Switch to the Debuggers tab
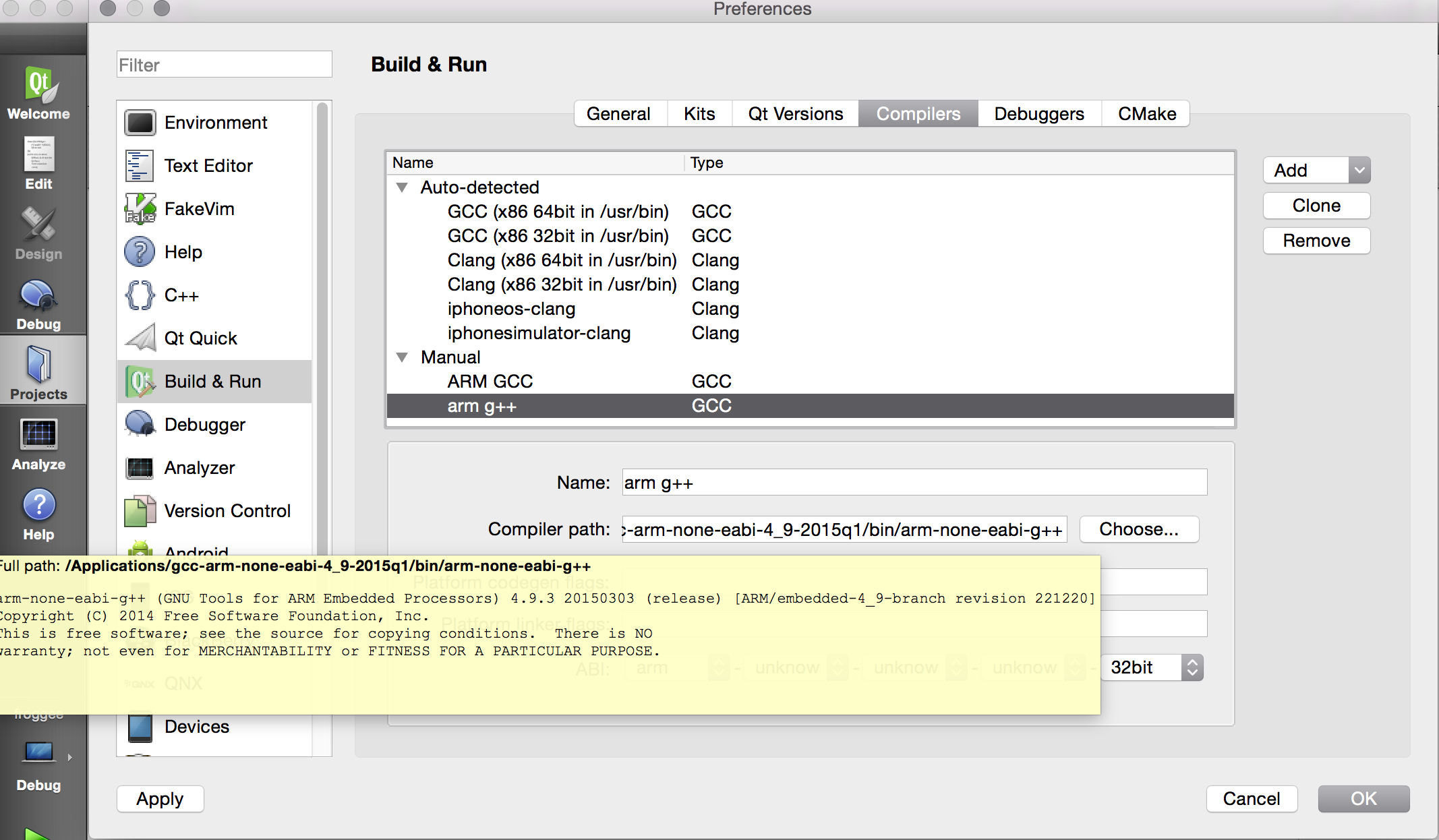Screen dimensions: 1439x840 [x=1039, y=114]
